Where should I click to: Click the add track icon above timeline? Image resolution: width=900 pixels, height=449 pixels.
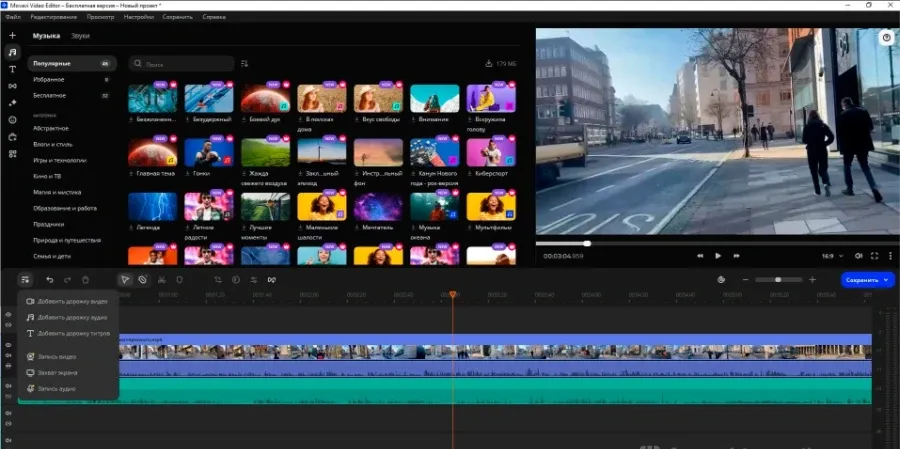tap(25, 280)
